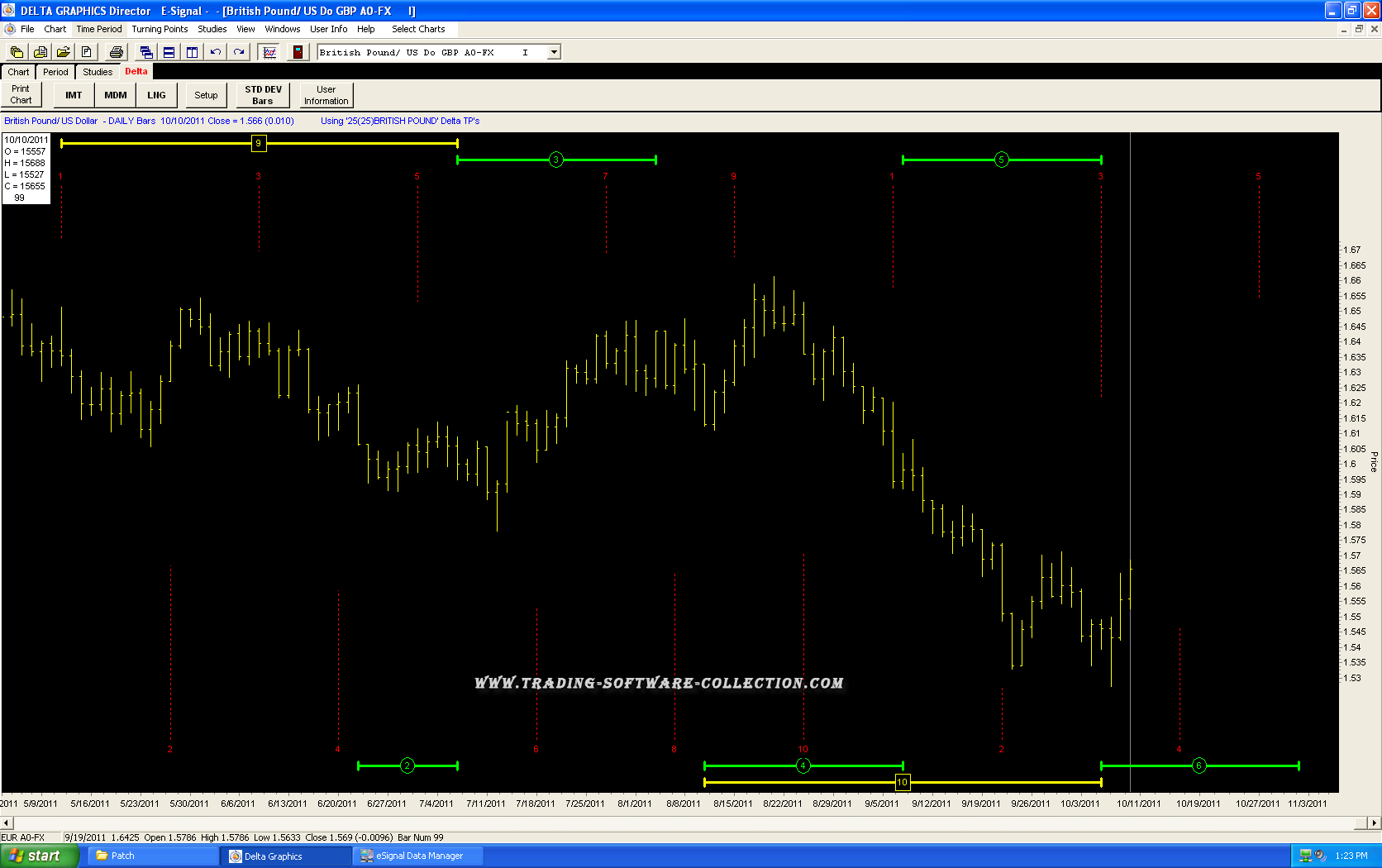Switch to the Period tab
Image resolution: width=1382 pixels, height=868 pixels.
55,72
